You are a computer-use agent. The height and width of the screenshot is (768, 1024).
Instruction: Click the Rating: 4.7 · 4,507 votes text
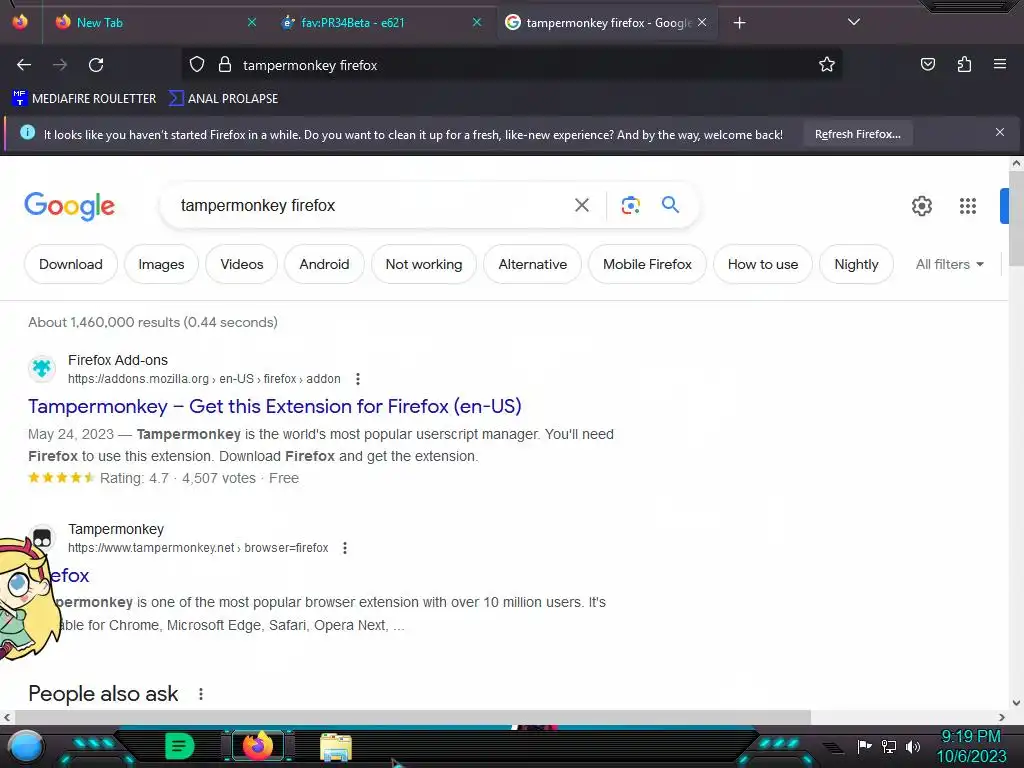click(178, 478)
